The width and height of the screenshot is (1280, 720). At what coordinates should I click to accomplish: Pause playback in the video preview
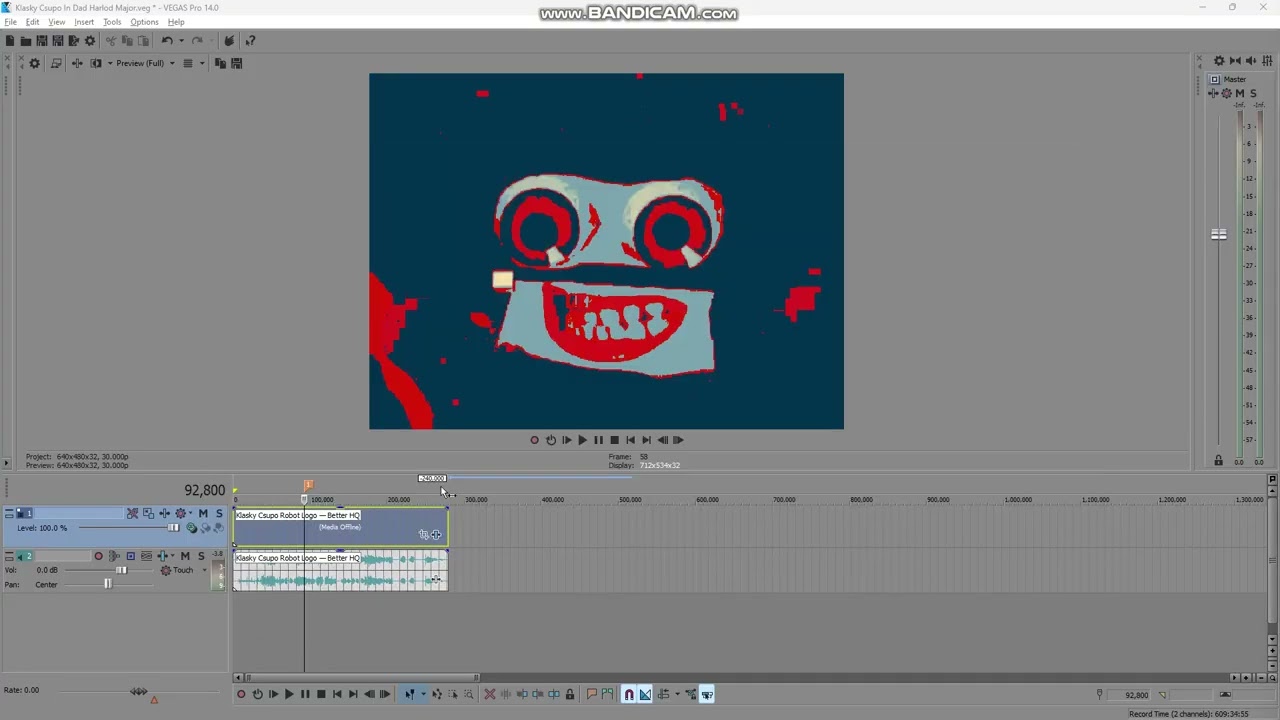pyautogui.click(x=598, y=440)
